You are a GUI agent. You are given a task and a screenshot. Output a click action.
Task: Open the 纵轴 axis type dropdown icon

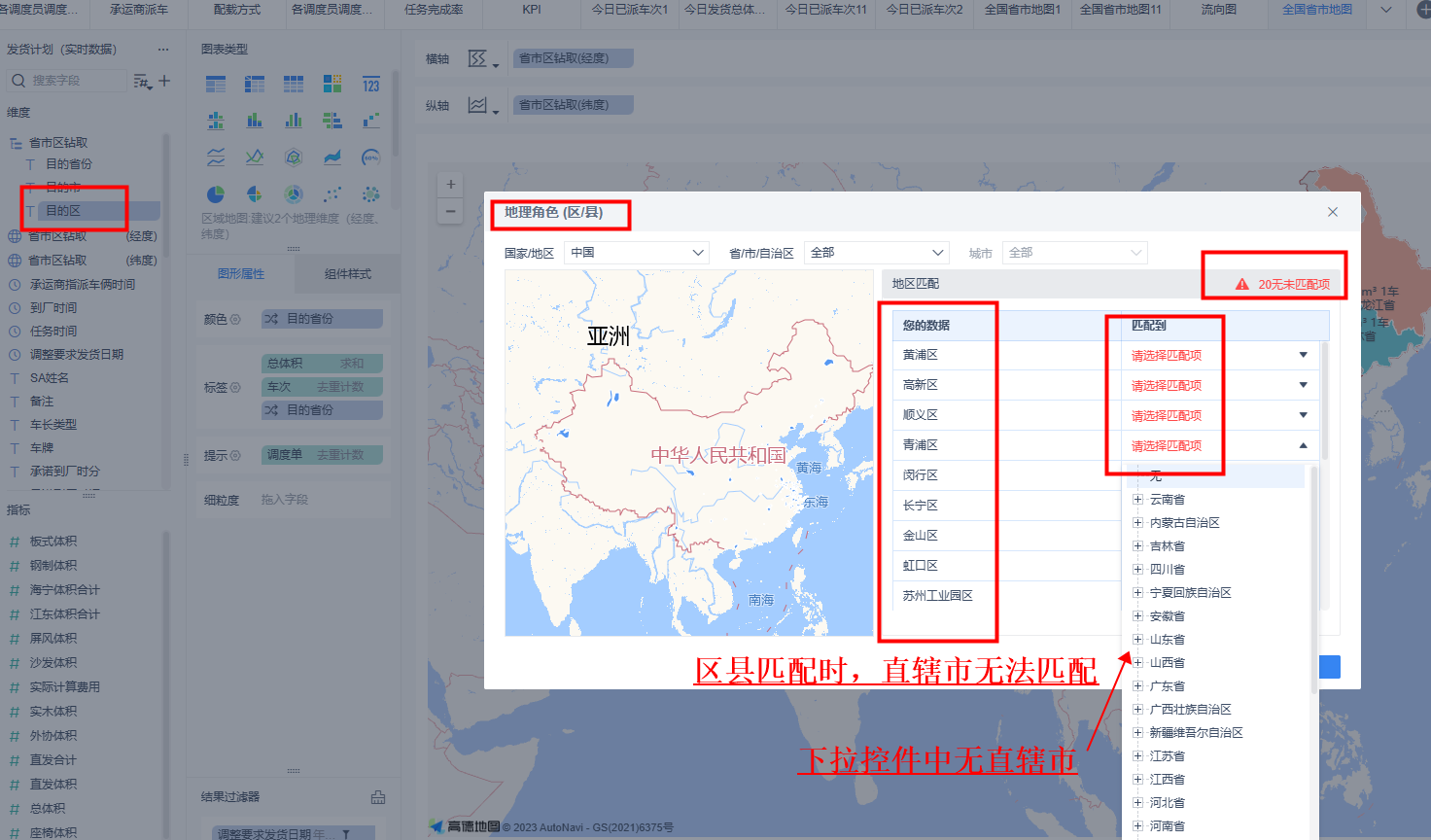(482, 105)
